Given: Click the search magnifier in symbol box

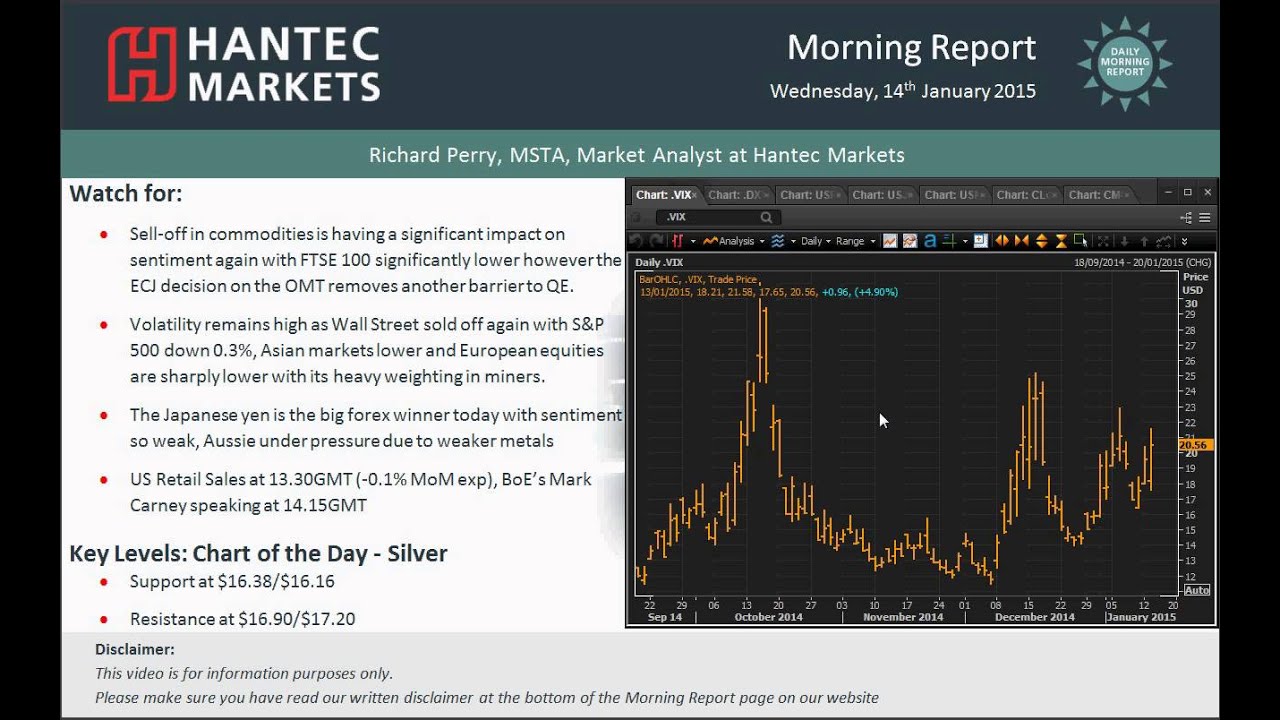Looking at the screenshot, I should (766, 217).
